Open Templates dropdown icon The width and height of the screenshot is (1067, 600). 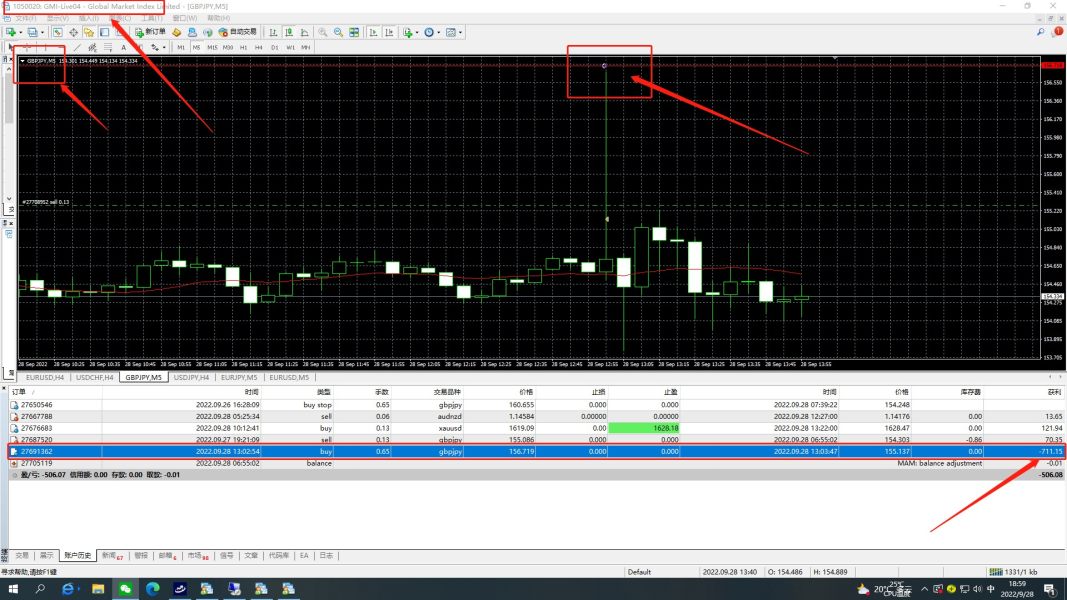tap(451, 32)
